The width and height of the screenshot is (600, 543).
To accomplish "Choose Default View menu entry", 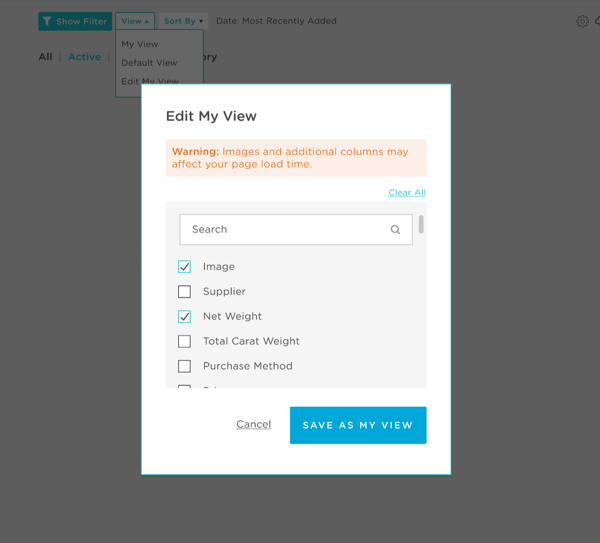I will [x=149, y=63].
